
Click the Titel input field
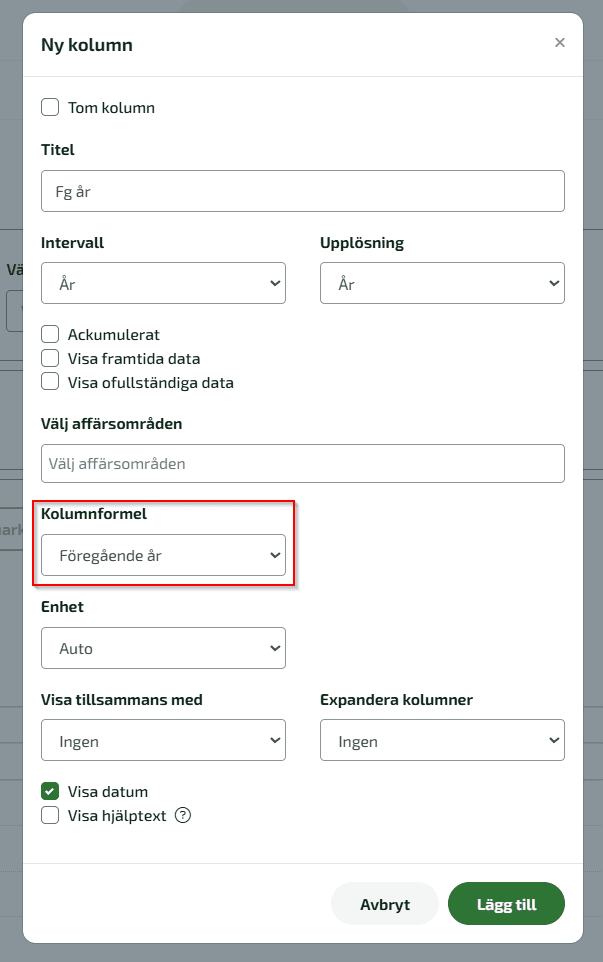pos(303,191)
